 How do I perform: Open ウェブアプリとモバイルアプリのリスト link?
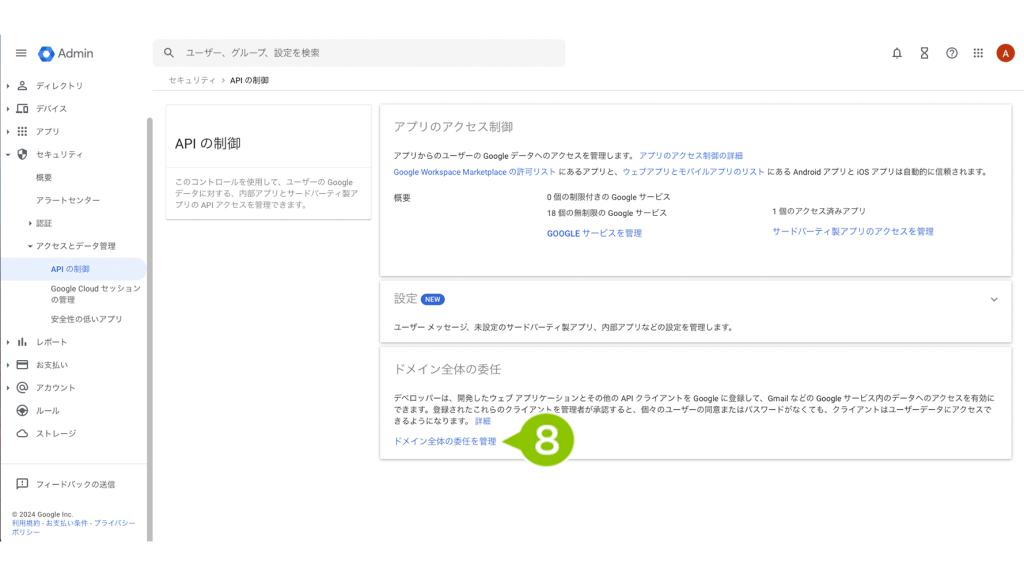pos(693,172)
